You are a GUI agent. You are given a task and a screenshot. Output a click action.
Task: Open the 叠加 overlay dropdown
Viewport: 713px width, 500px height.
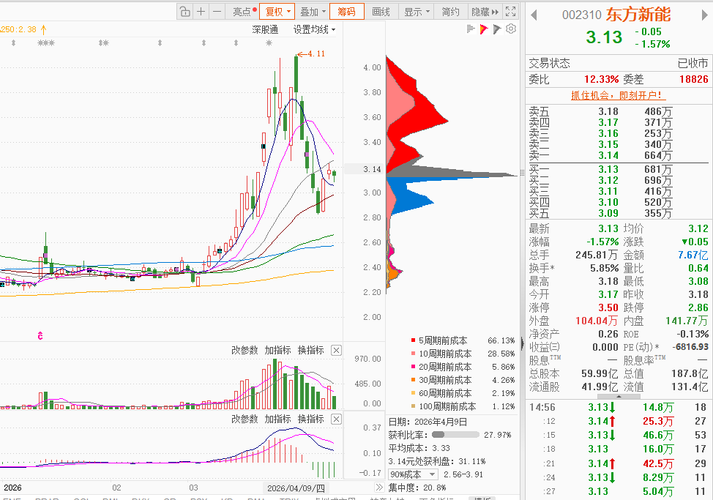[x=313, y=12]
